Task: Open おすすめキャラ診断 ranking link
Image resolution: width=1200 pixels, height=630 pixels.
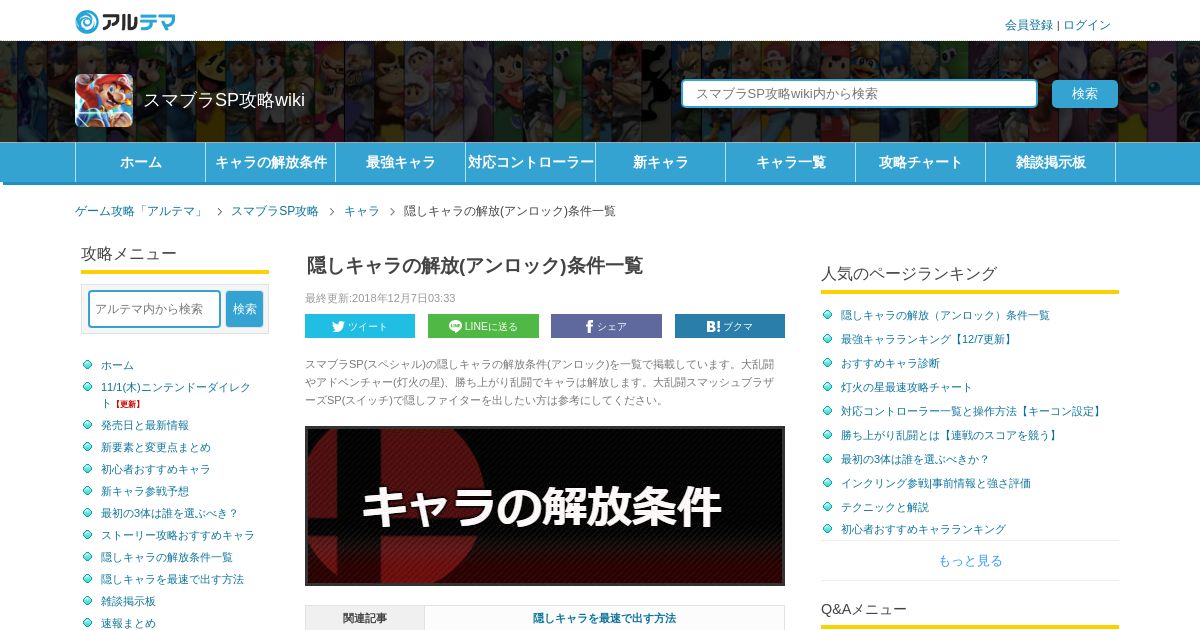Action: [890, 363]
